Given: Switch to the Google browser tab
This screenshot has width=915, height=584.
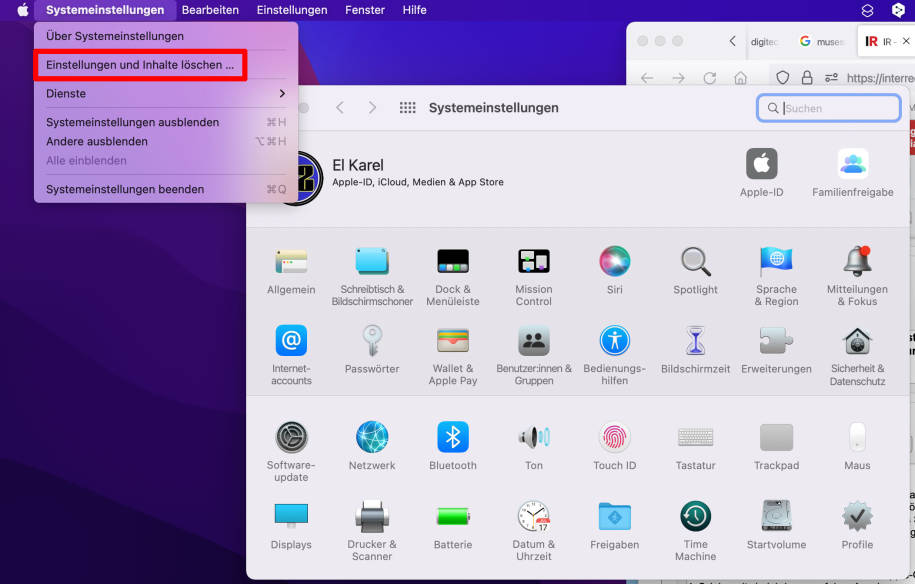Looking at the screenshot, I should pos(822,41).
